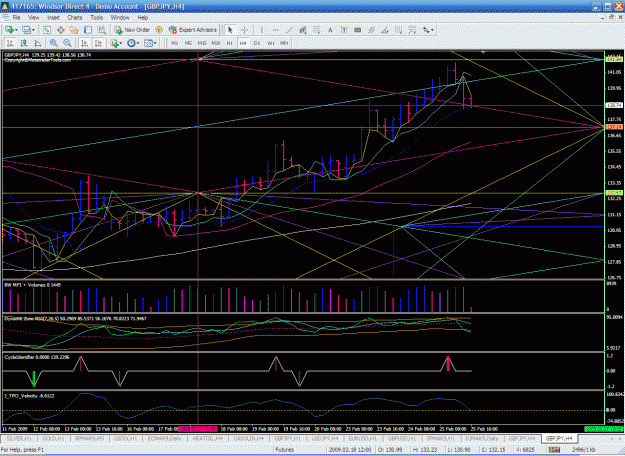Viewport: 625px width, 456px height.
Task: Switch to Candlesticks mode
Action: pyautogui.click(x=24, y=43)
